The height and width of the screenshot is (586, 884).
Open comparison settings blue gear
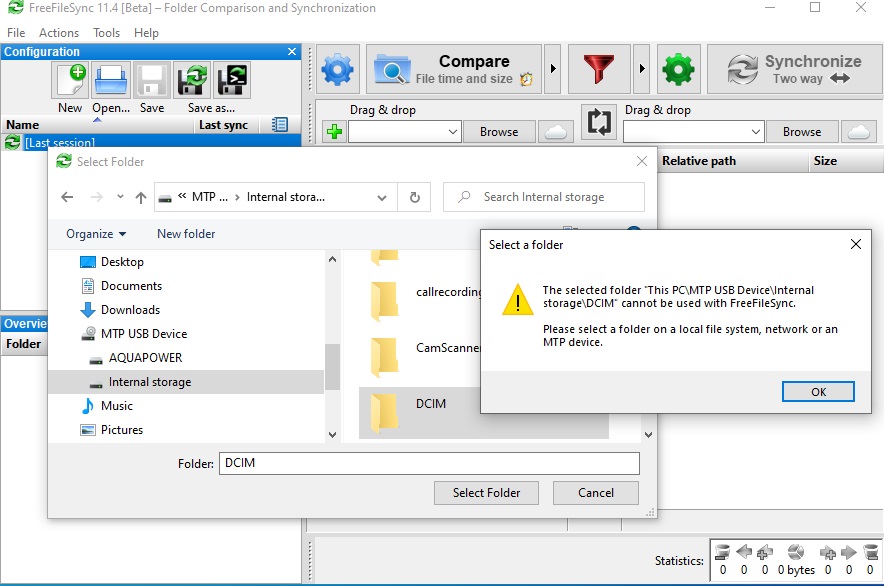(338, 69)
